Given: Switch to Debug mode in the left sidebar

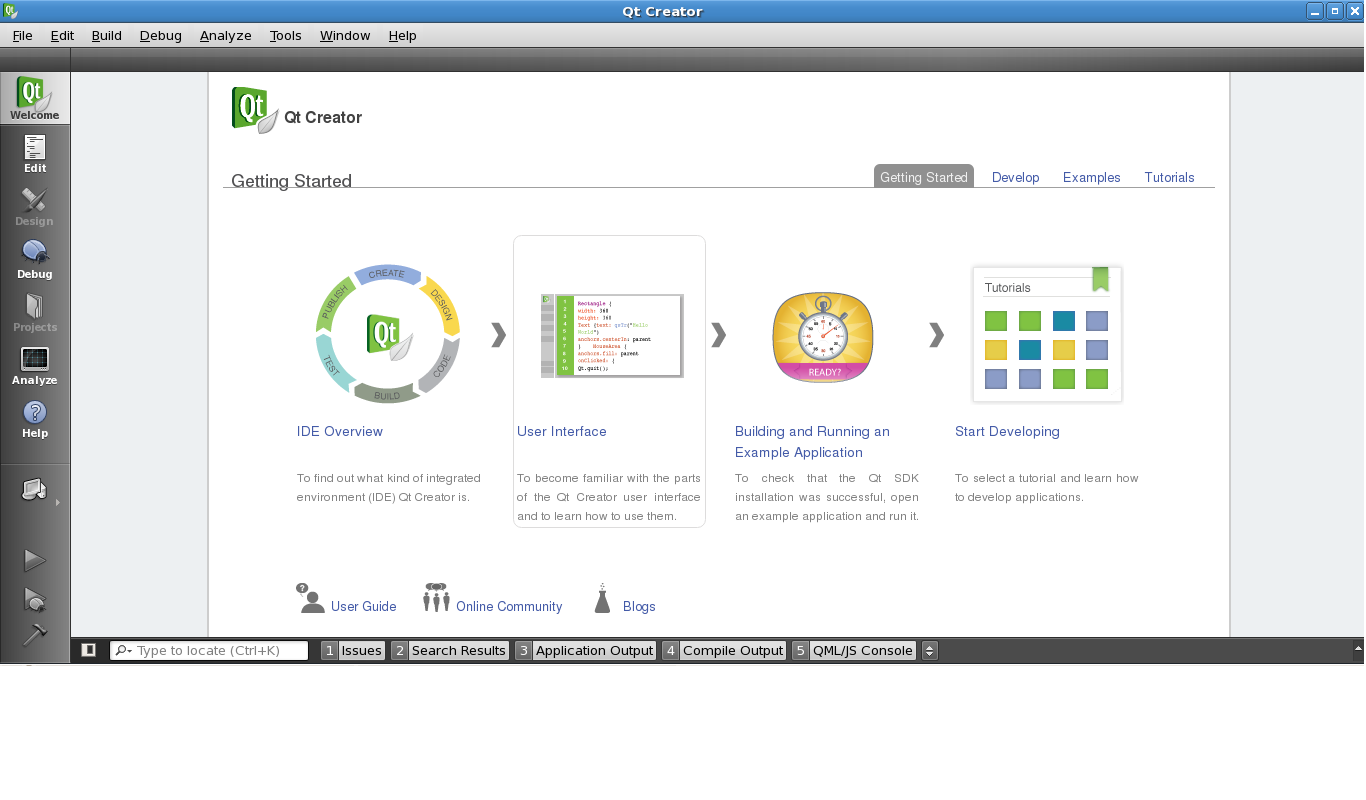Looking at the screenshot, I should pos(35,259).
